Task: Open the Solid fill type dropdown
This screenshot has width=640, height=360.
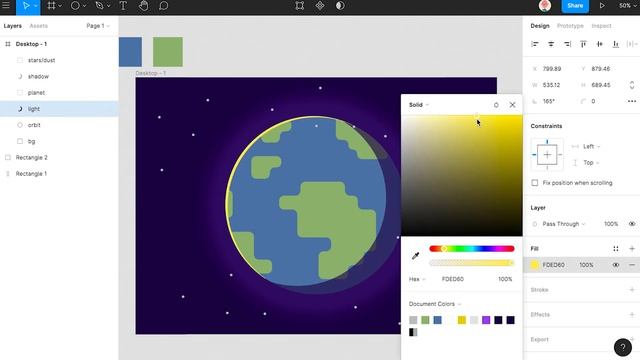Action: 419,105
